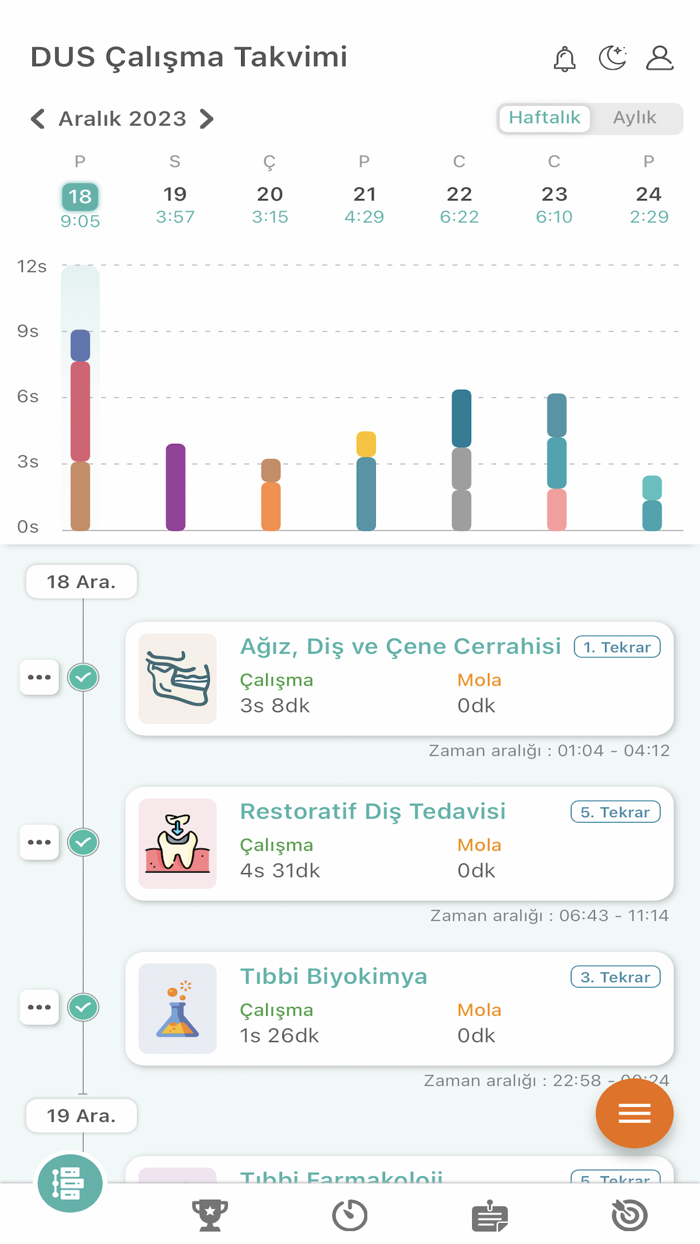
Task: Select Haftalık view toggle
Action: [545, 118]
